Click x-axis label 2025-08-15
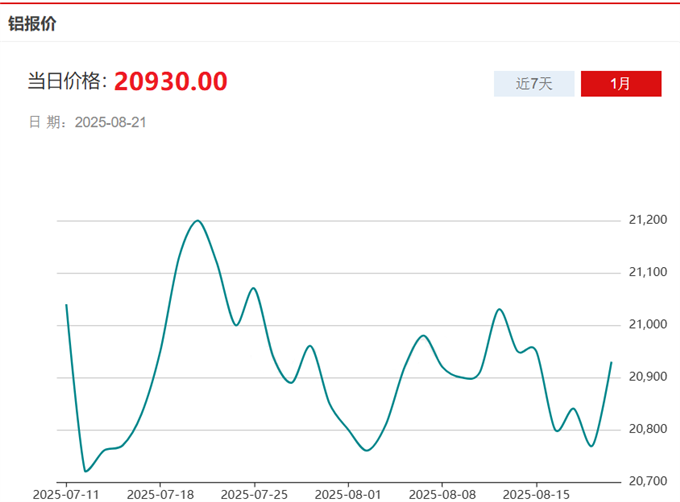Screen dimensions: 680x502 pos(535,494)
